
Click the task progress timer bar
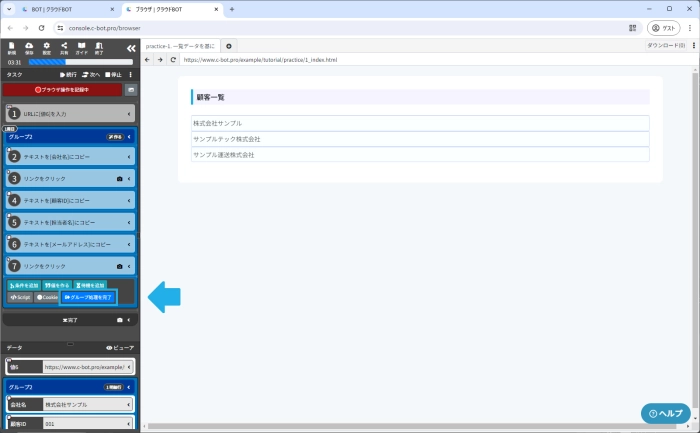click(78, 62)
